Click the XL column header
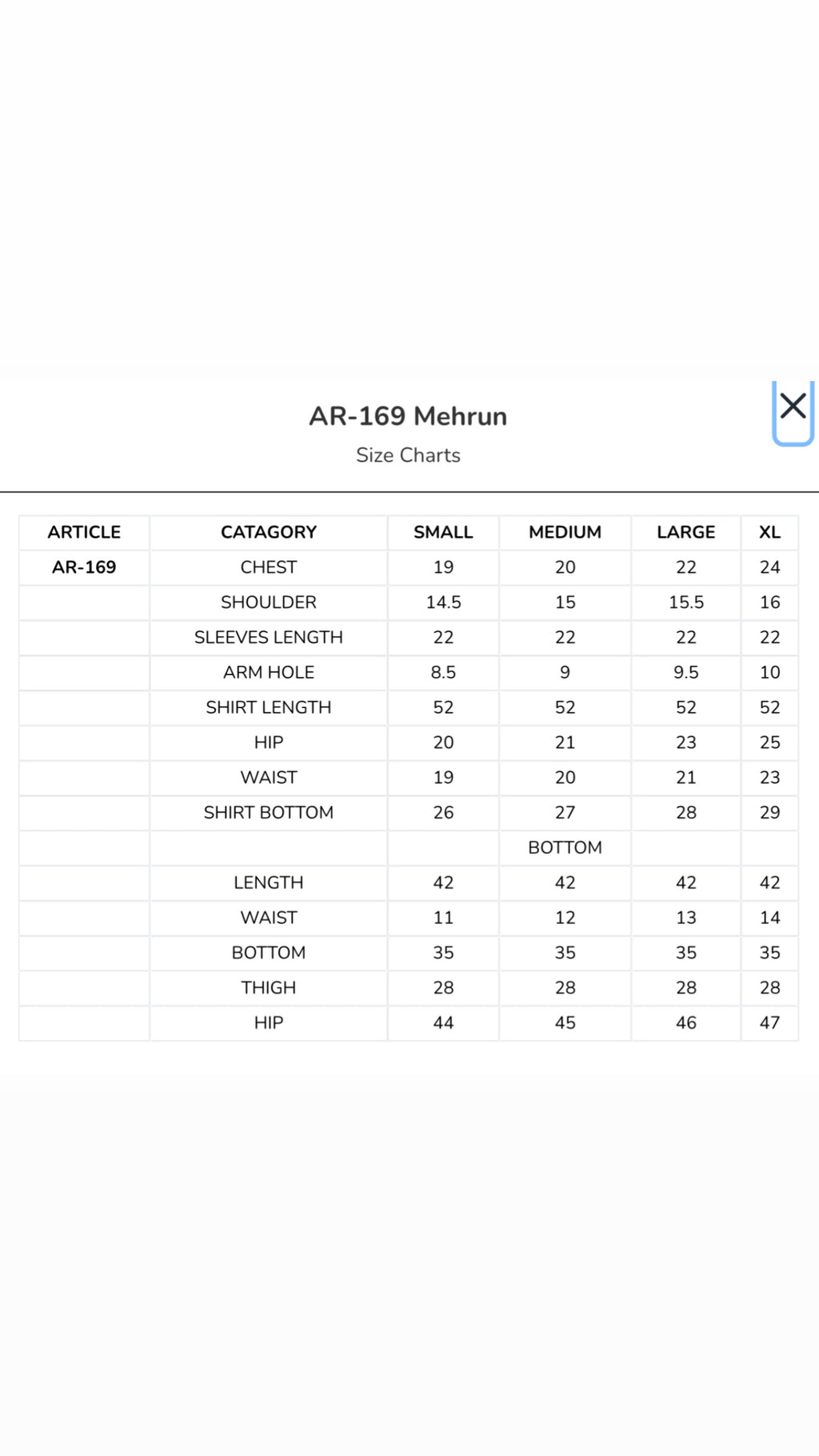The image size is (819, 1456). coord(769,532)
